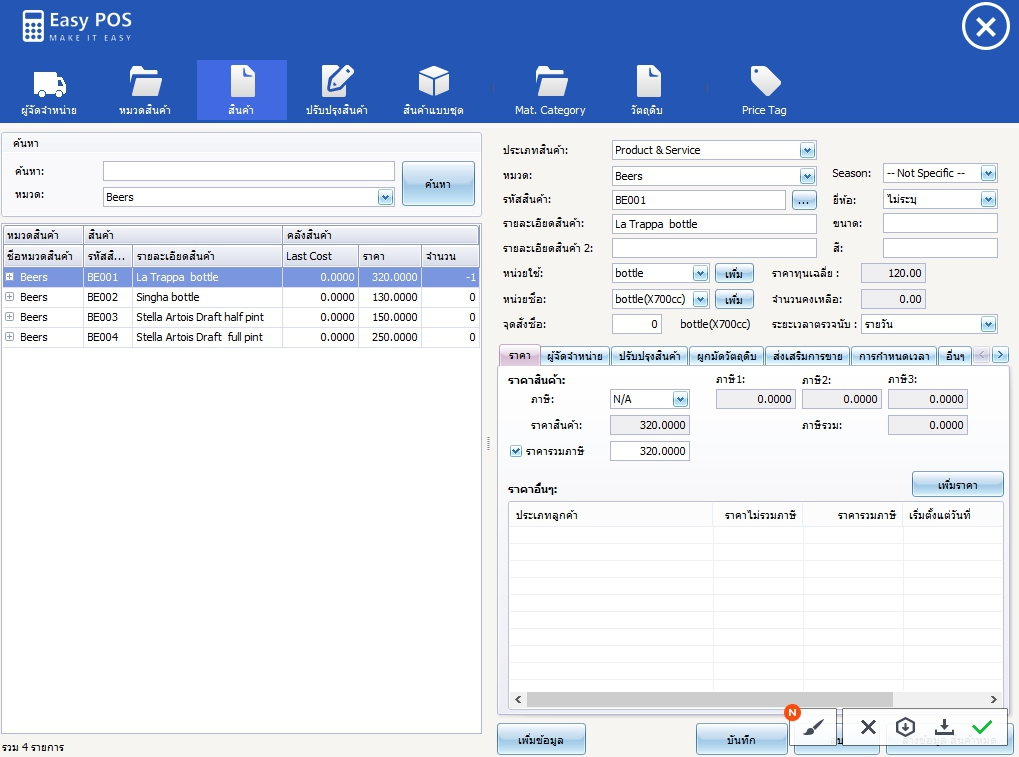
Task: Open the ผู้จัดจำหน่าย supplier truck icon
Action: click(49, 90)
